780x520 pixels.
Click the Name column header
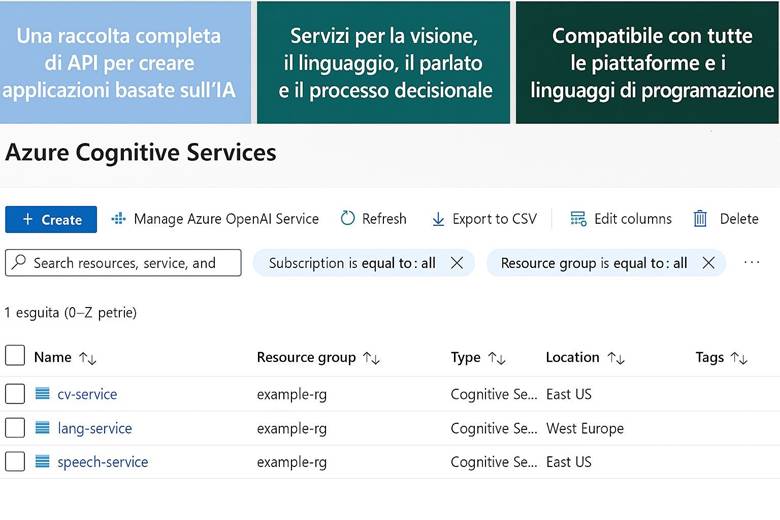point(53,357)
